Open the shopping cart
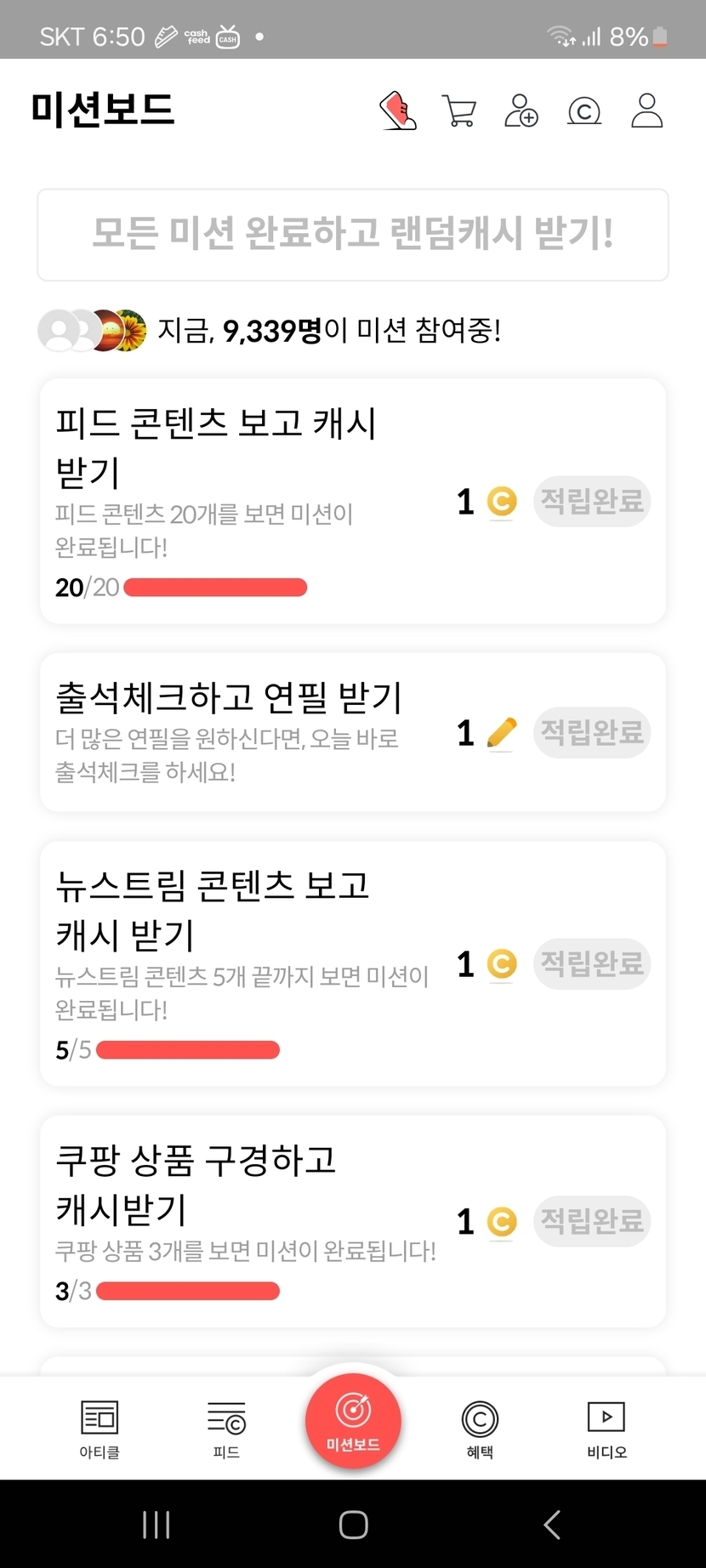The height and width of the screenshot is (1568, 706). tap(459, 111)
